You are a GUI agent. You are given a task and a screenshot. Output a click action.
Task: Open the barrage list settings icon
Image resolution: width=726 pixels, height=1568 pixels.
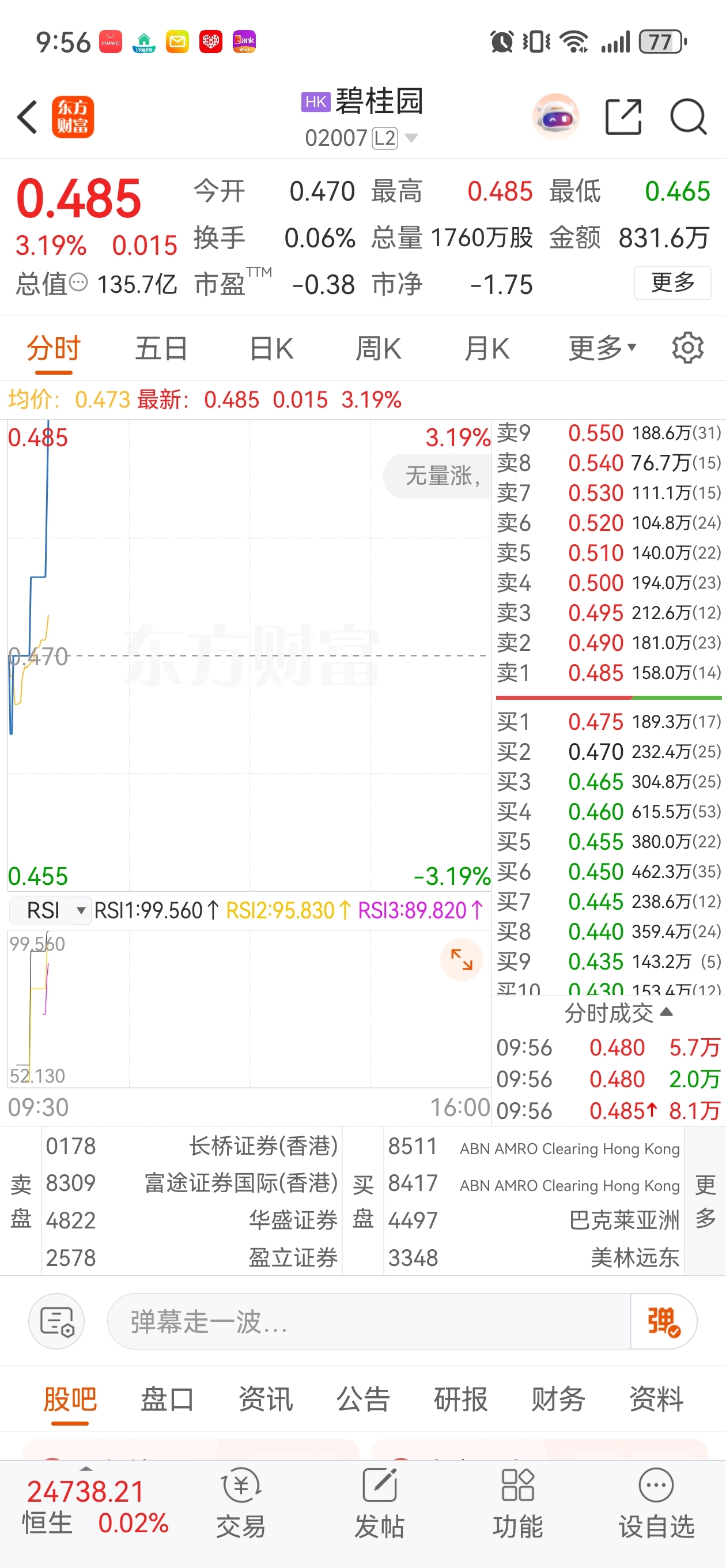coord(56,1321)
